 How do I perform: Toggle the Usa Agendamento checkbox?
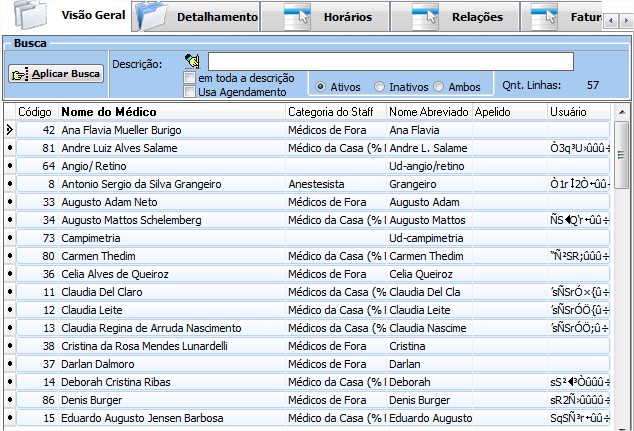pyautogui.click(x=190, y=92)
